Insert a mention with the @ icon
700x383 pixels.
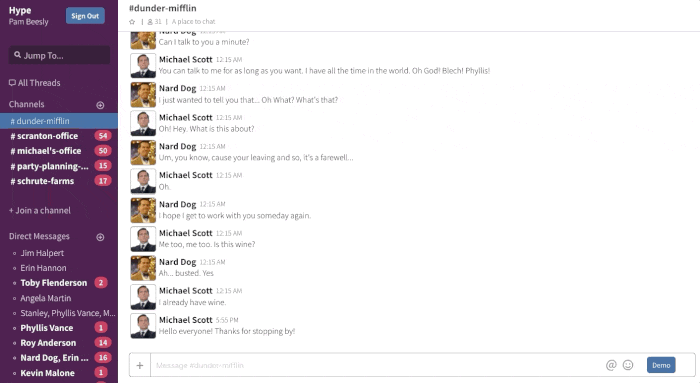coord(611,365)
